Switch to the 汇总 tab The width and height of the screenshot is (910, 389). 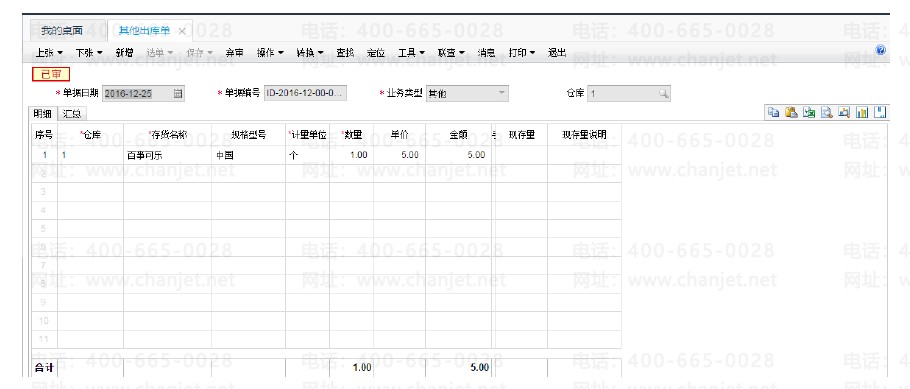[x=72, y=114]
